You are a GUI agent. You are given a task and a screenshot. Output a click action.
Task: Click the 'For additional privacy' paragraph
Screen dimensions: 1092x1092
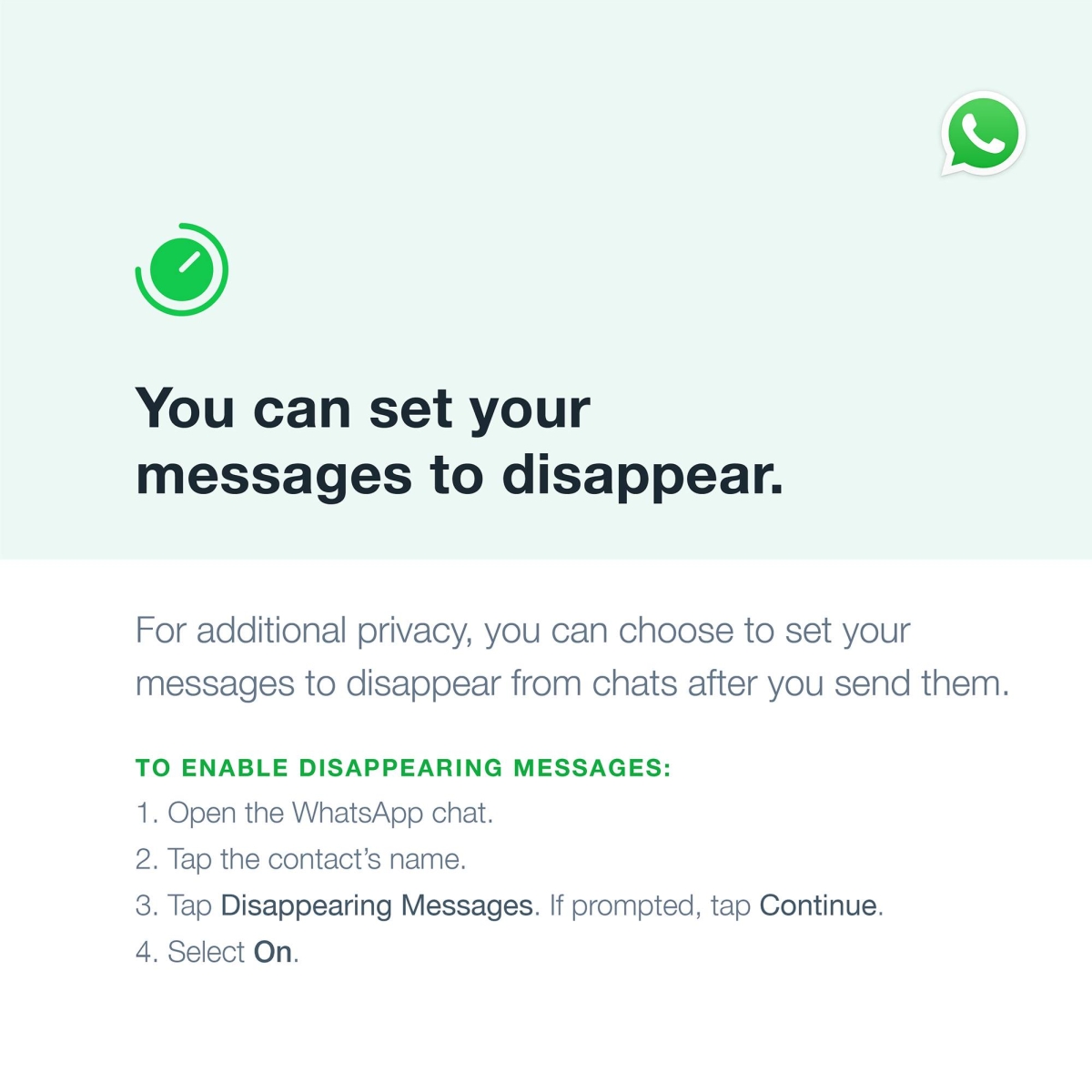[572, 656]
